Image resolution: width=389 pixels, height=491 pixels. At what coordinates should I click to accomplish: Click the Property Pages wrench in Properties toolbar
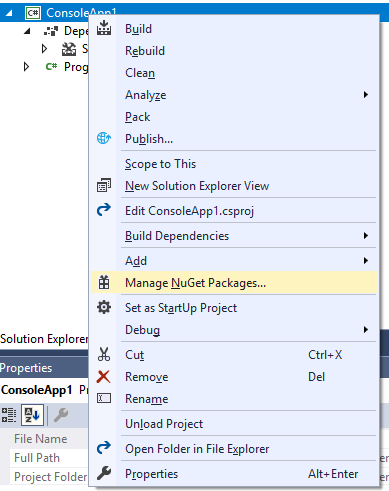(x=61, y=415)
